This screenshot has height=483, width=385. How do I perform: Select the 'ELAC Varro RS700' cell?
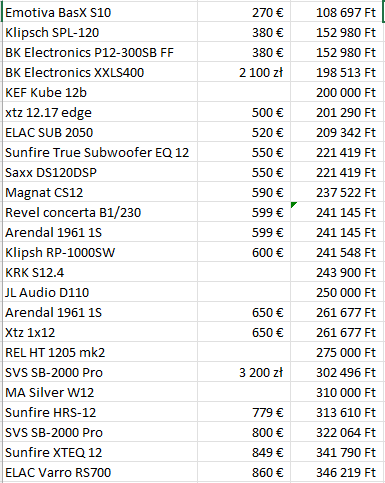point(100,472)
